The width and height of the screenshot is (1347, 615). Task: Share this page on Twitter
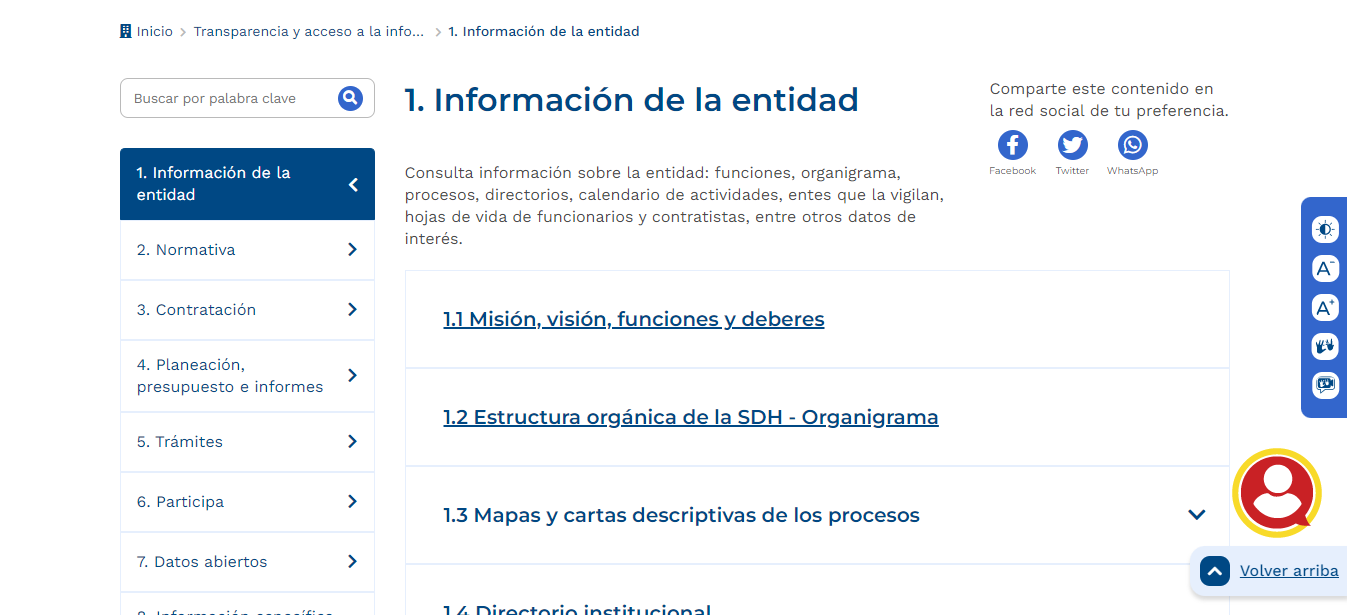click(x=1072, y=146)
